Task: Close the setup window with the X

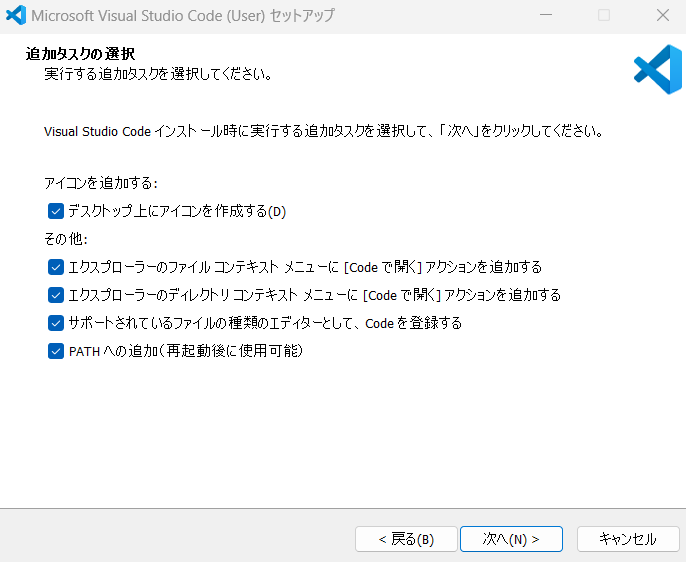Action: (x=663, y=15)
